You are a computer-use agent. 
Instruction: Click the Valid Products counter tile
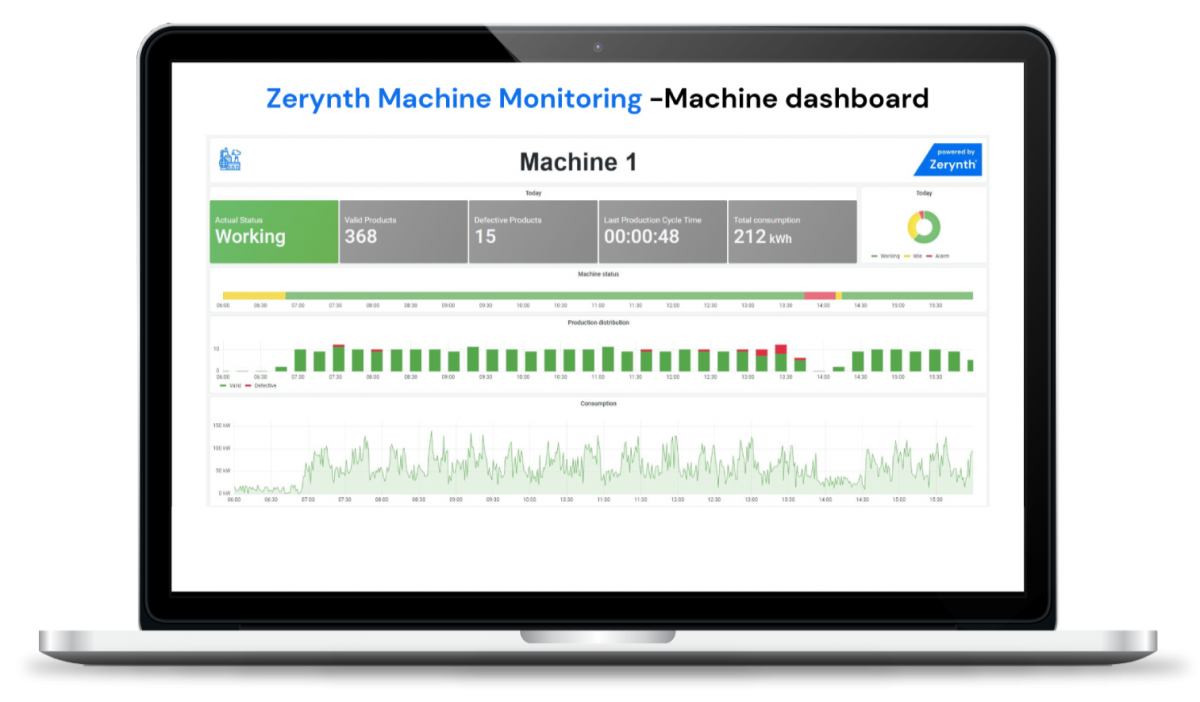click(402, 231)
